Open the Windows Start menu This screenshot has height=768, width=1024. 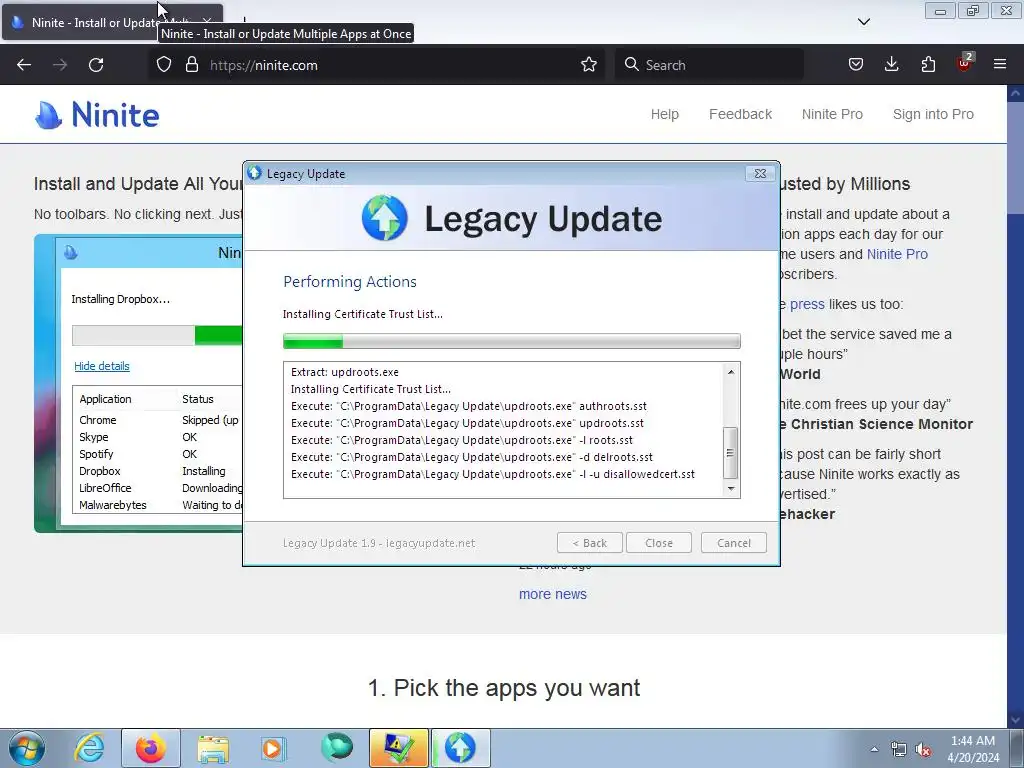pos(27,748)
